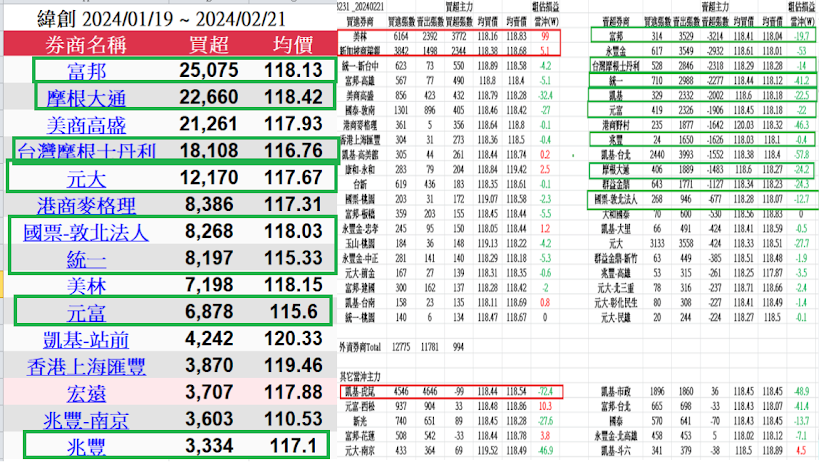This screenshot has height=462, width=821.
Task: Select the 國泰-敦南 broker cell
Action: 360,111
